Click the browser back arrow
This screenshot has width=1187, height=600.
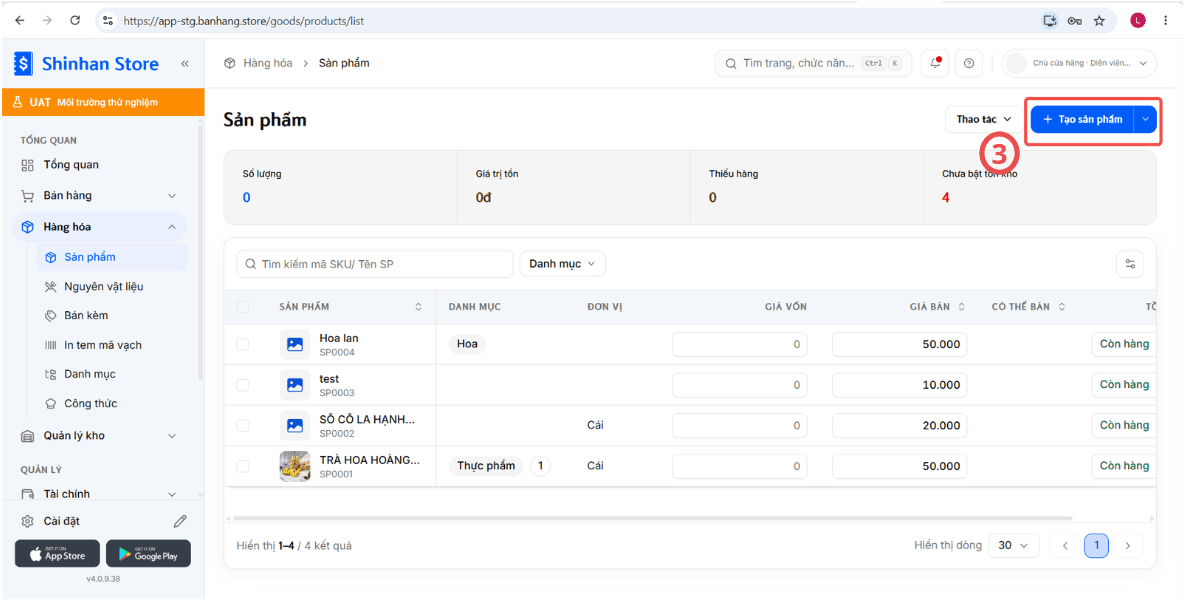pyautogui.click(x=20, y=20)
